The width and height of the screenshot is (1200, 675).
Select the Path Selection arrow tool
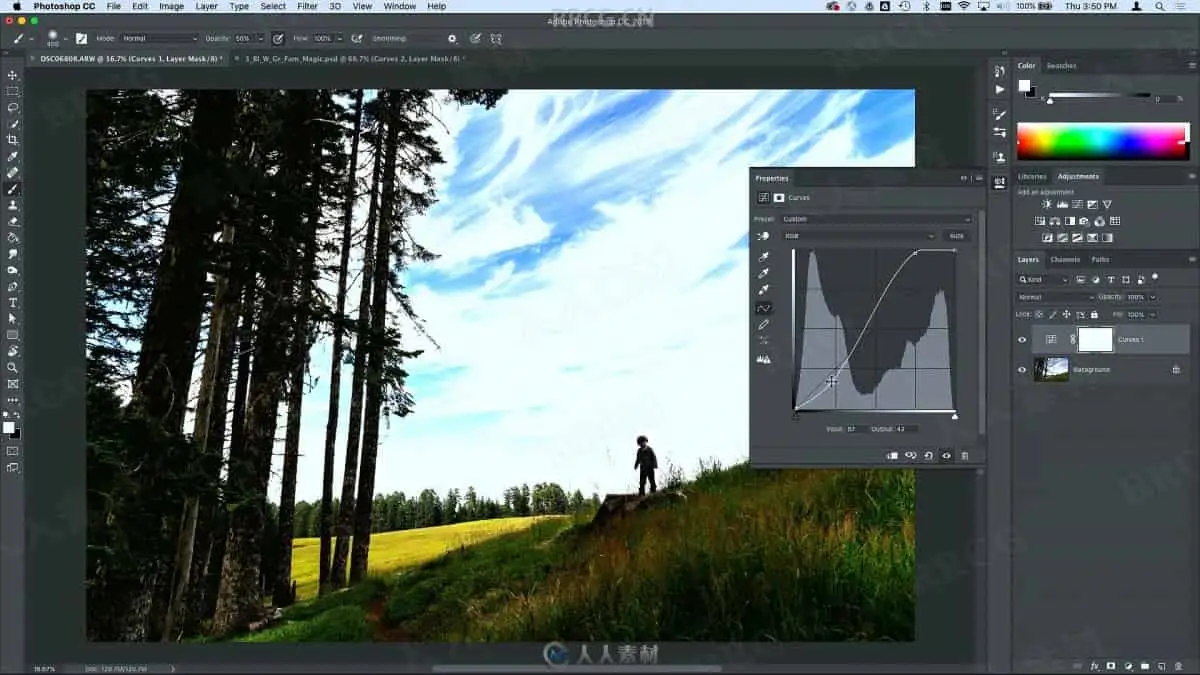(x=13, y=318)
